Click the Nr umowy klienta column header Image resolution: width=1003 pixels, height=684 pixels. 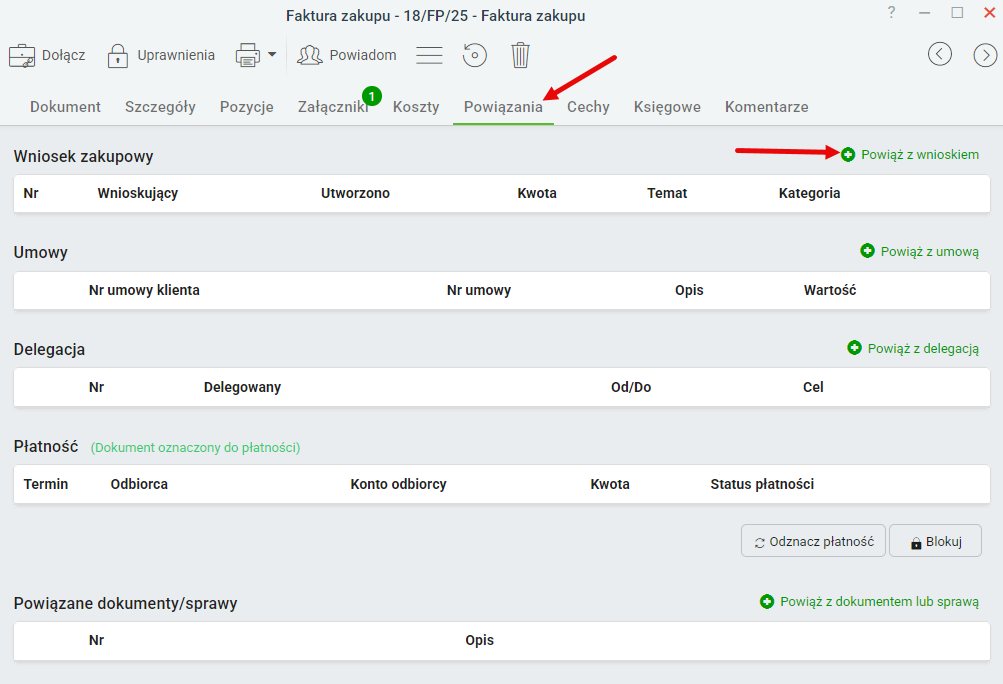[144, 290]
